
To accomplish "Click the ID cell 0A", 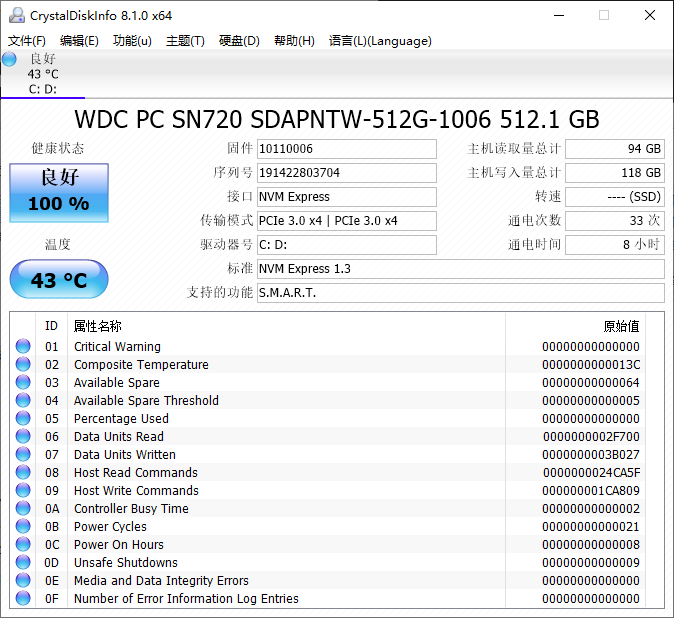I will coord(52,508).
